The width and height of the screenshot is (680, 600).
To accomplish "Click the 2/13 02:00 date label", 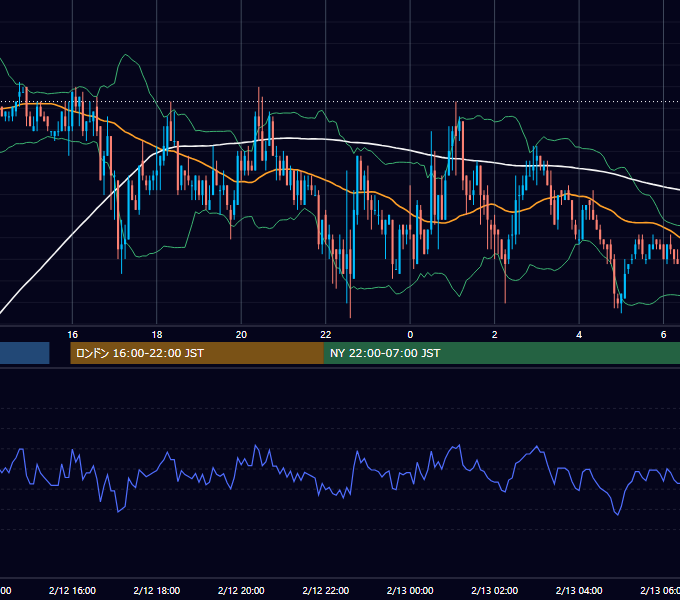I will click(494, 590).
